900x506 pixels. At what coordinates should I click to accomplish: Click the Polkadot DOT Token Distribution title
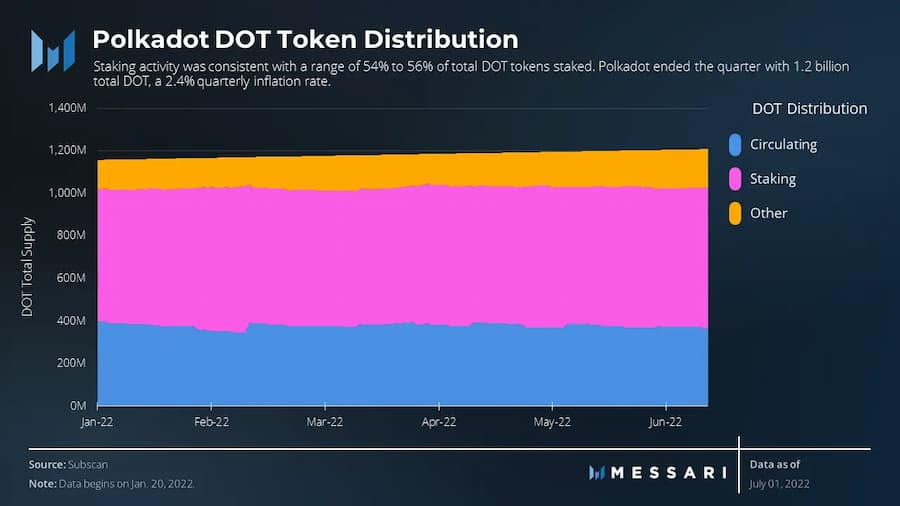point(305,40)
